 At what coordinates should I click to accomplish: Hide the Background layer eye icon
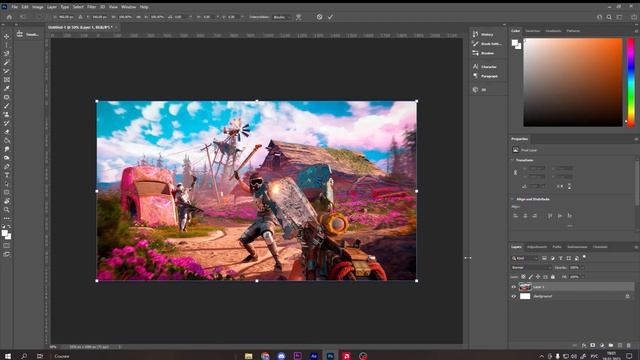[513, 296]
